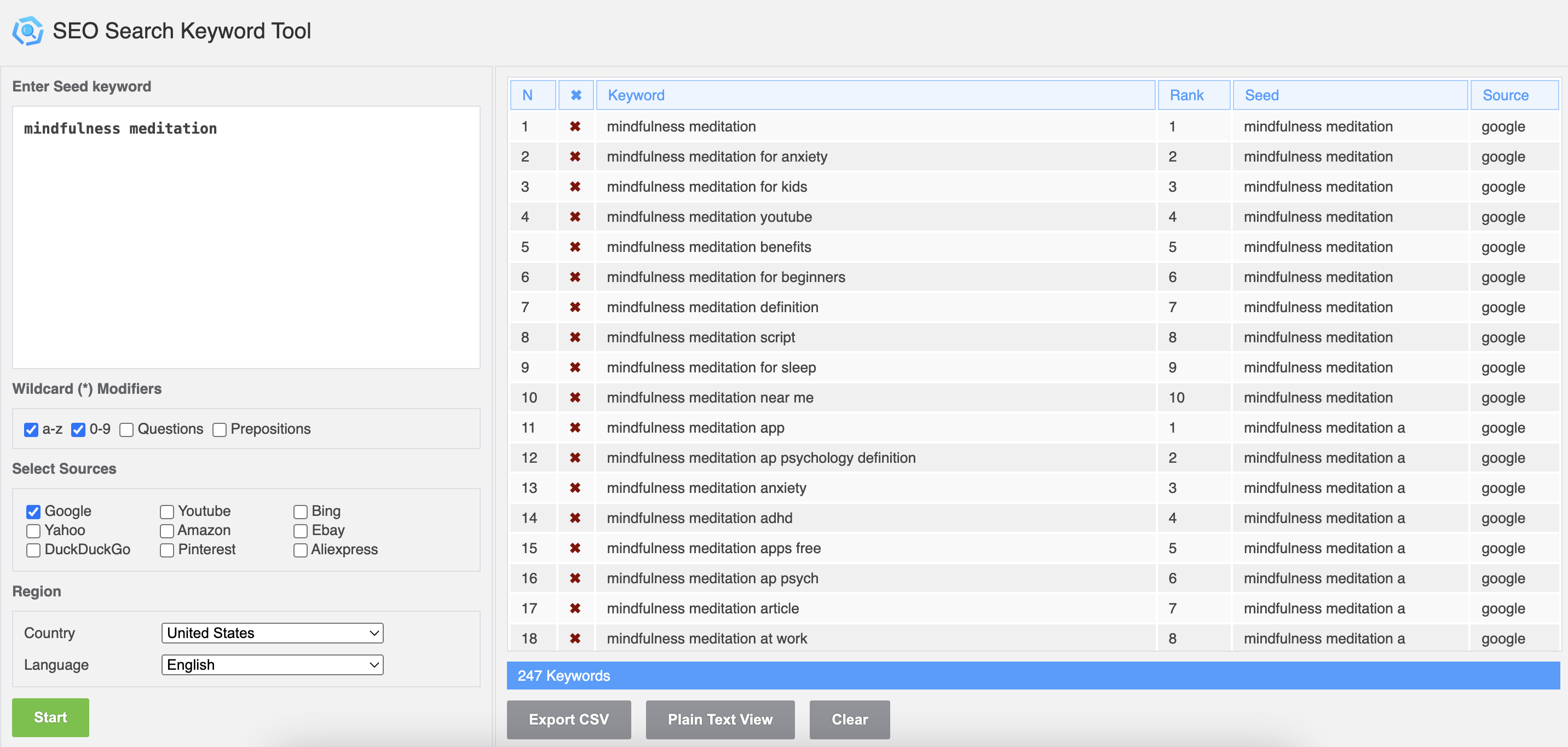Click the Clear results button
Screen dimensions: 1568x747
(x=849, y=720)
